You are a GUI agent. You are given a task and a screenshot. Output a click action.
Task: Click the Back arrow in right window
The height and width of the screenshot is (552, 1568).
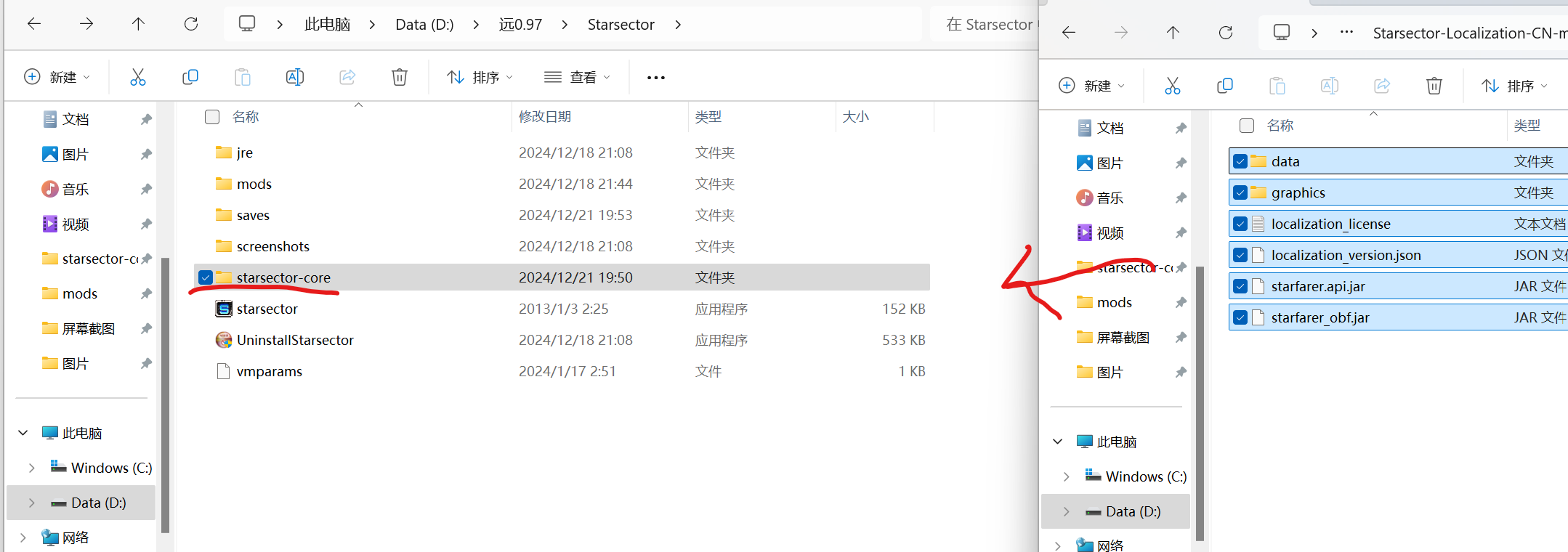[1068, 33]
